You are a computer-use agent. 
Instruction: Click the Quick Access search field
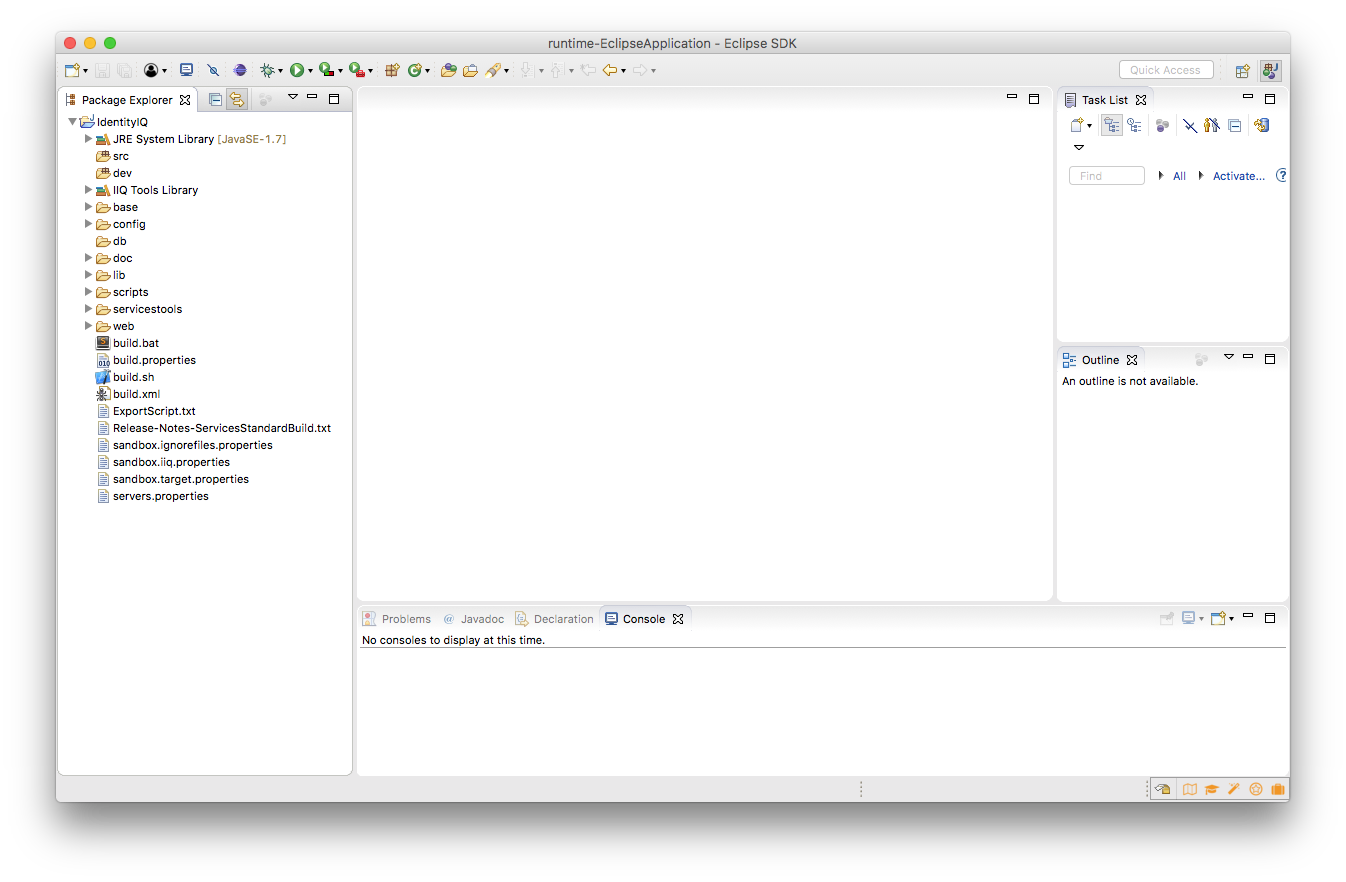1165,70
